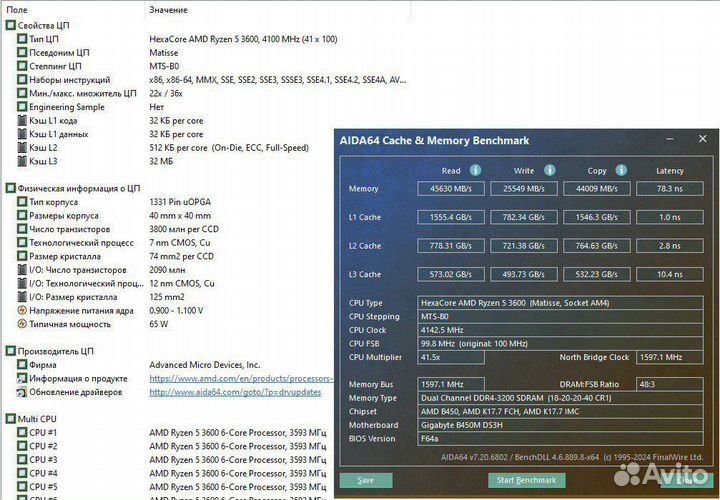
Task: Click the Write info icon
Action: pos(550,170)
